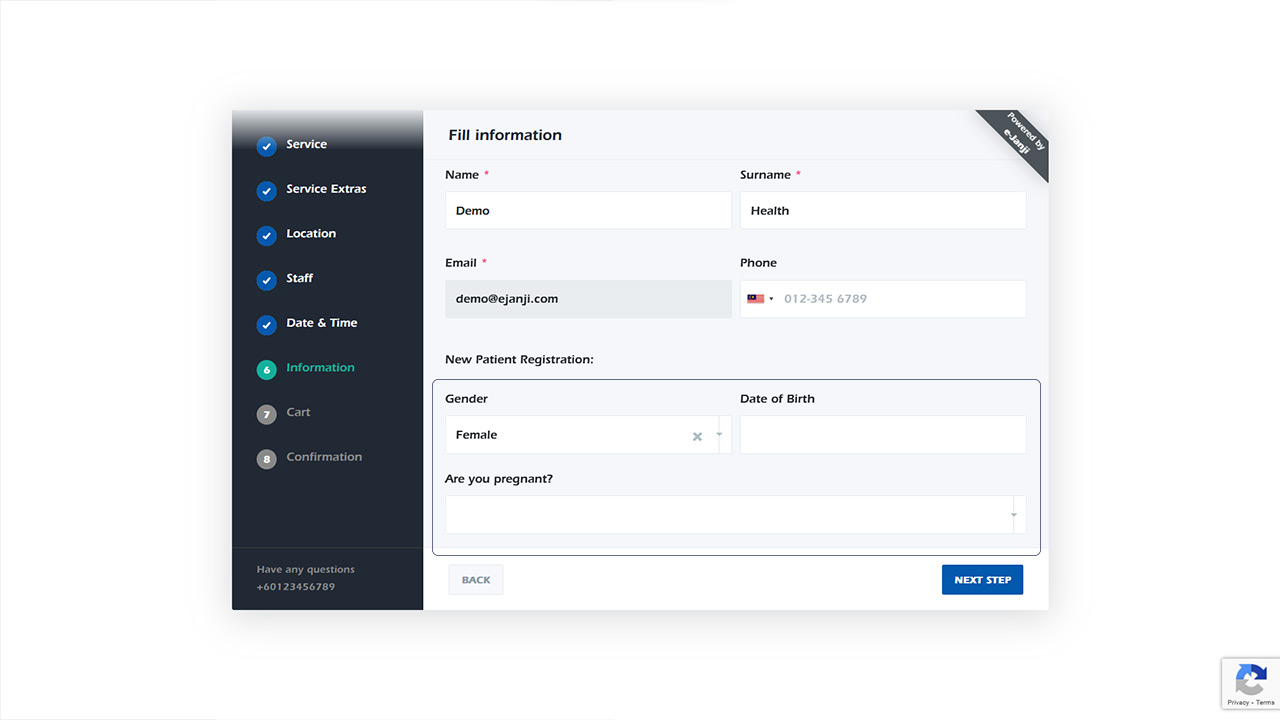The width and height of the screenshot is (1280, 720).
Task: Go to the Service Extras step
Action: (x=326, y=189)
